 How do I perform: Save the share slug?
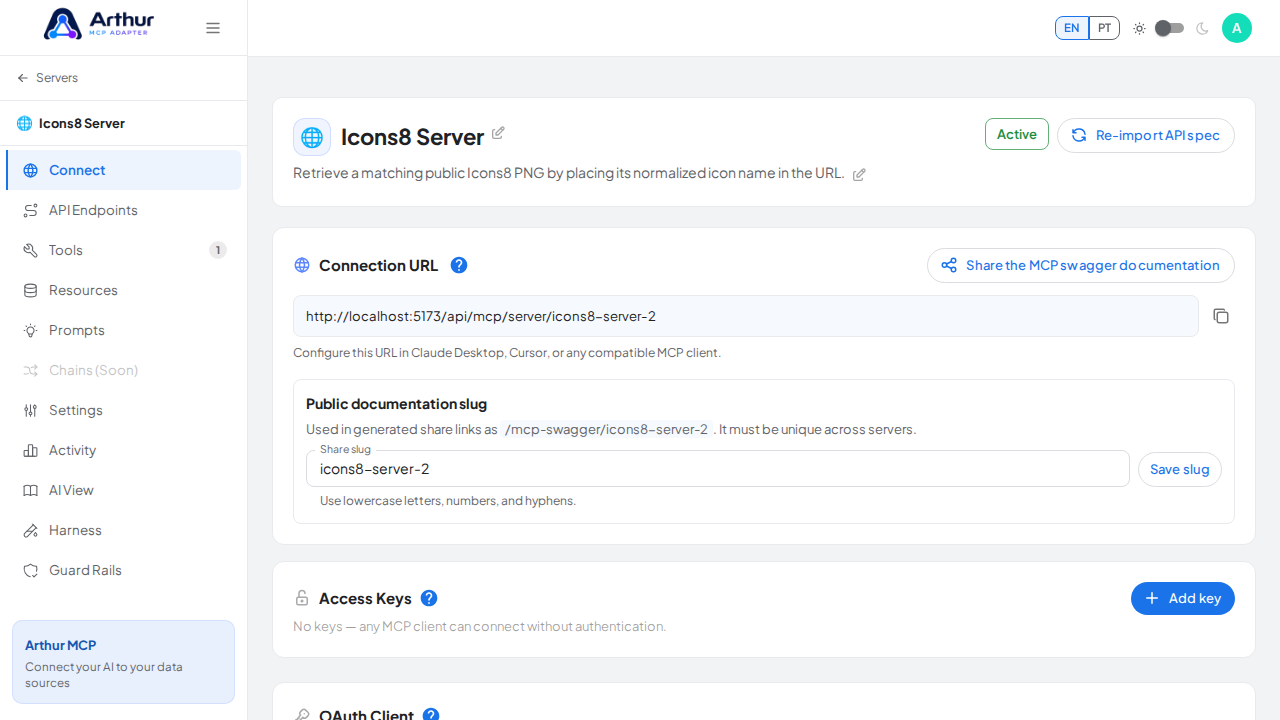point(1180,469)
